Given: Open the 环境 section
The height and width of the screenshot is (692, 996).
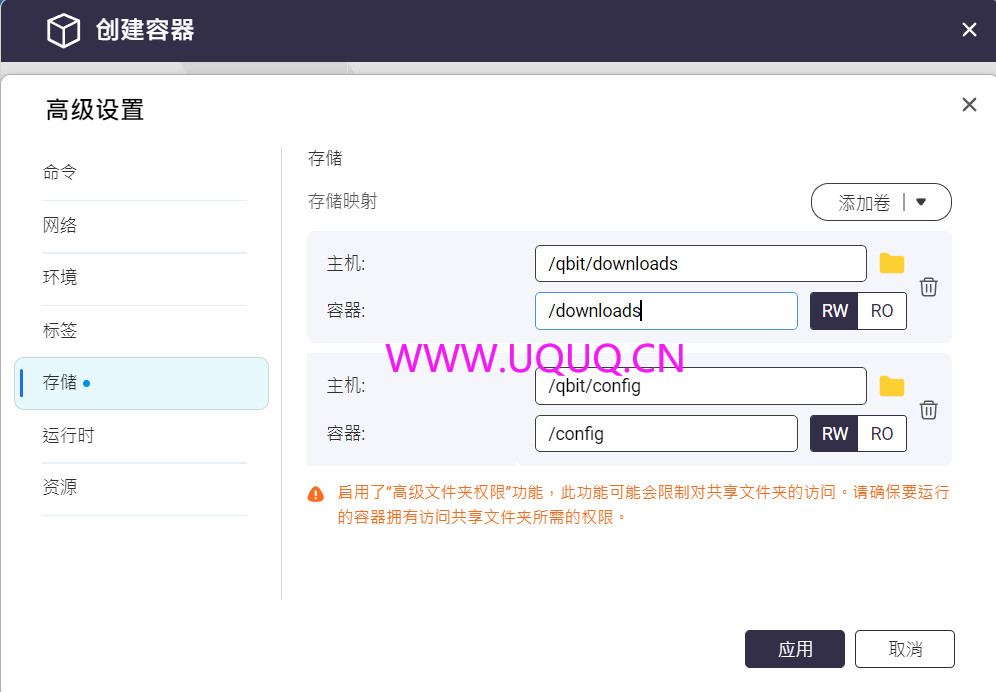Looking at the screenshot, I should tap(60, 277).
